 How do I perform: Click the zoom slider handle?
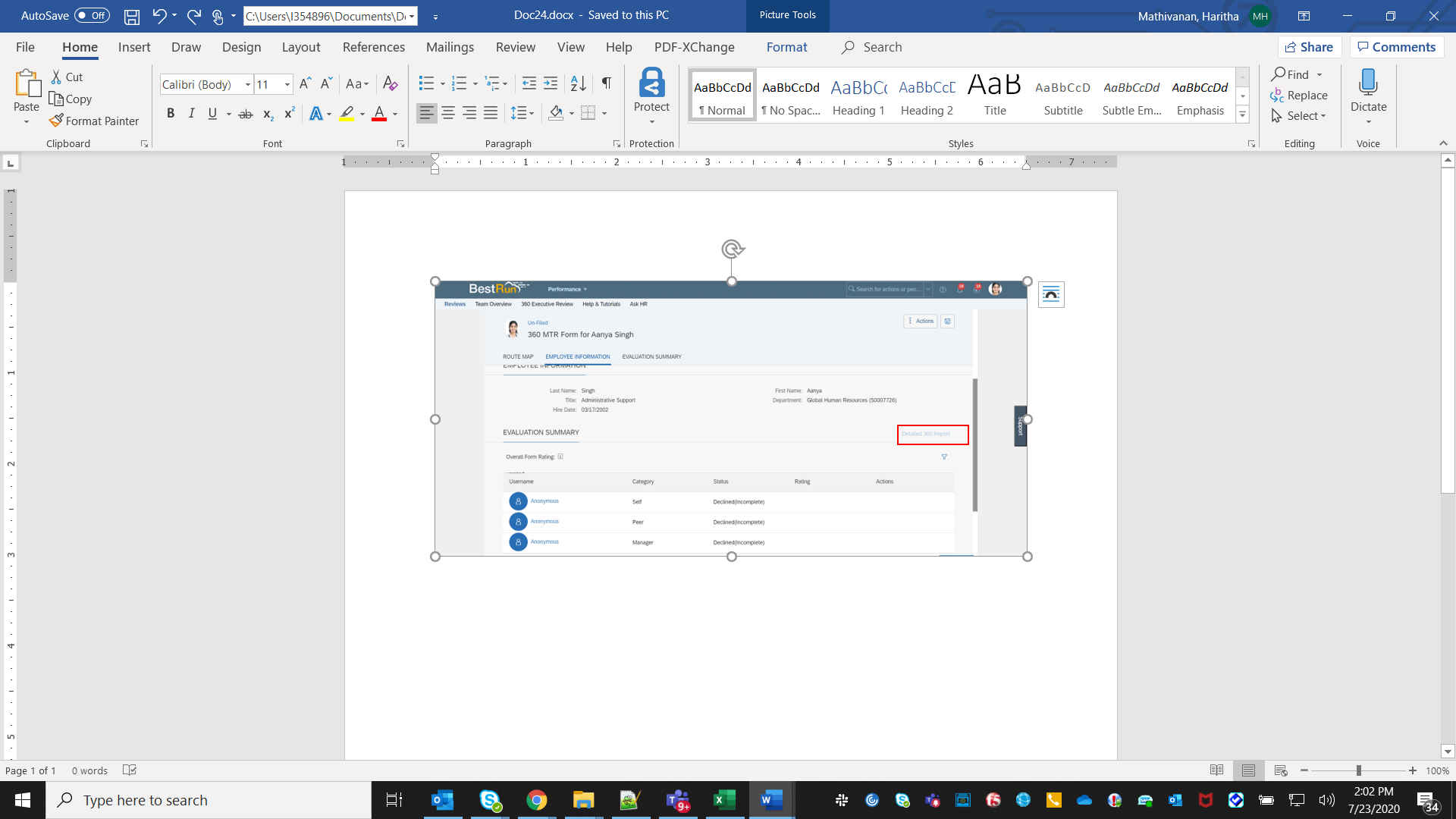point(1358,770)
